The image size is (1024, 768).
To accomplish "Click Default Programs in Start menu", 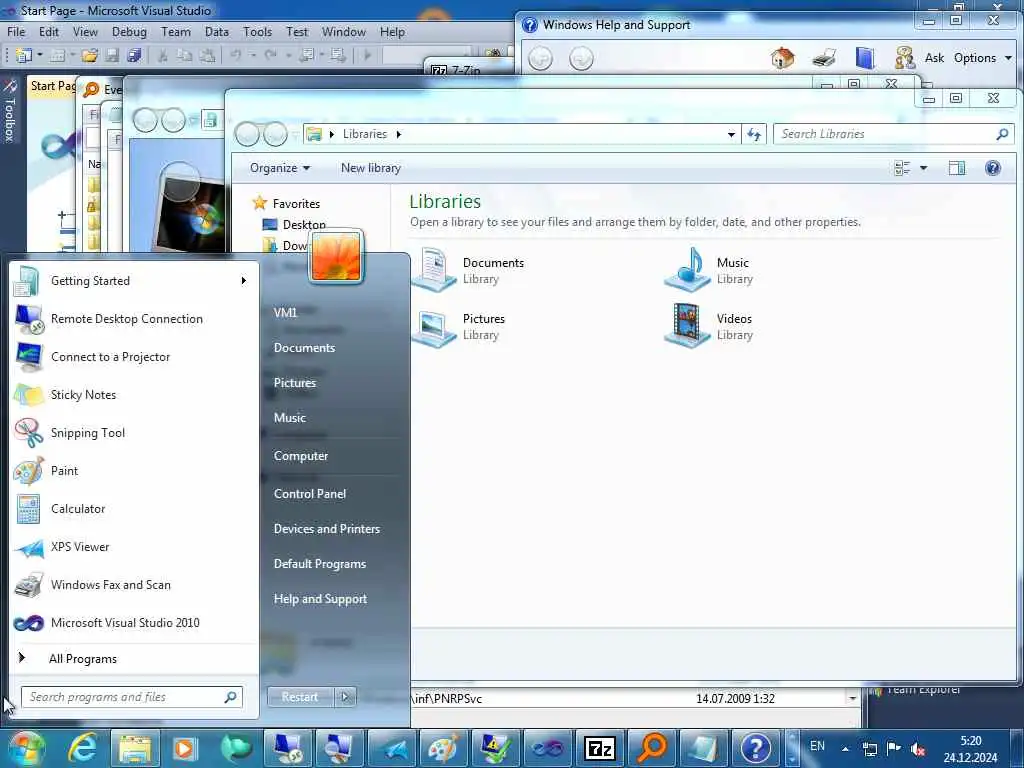I will pyautogui.click(x=319, y=564).
